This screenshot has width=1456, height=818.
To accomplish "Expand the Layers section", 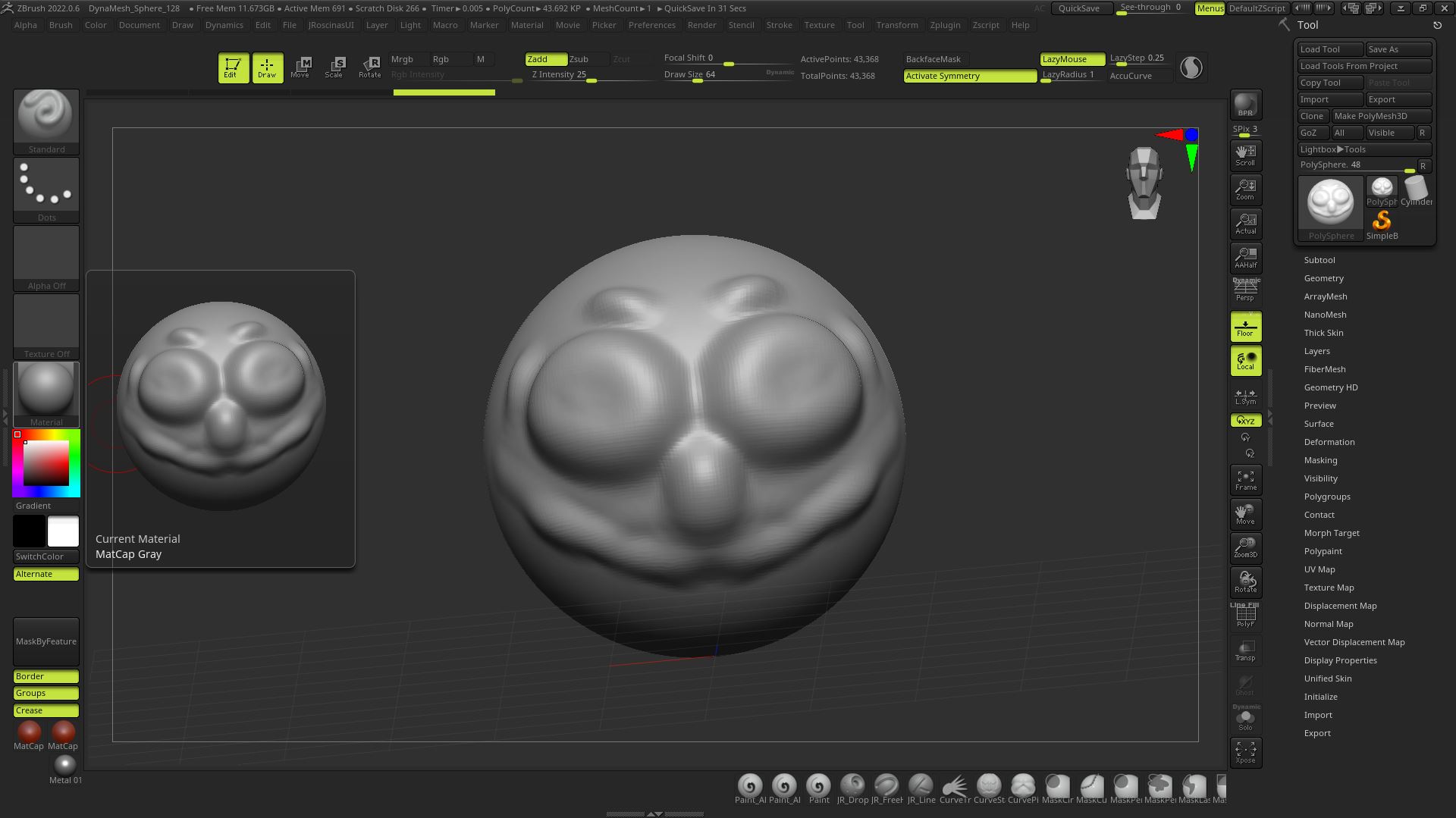I will pyautogui.click(x=1316, y=351).
